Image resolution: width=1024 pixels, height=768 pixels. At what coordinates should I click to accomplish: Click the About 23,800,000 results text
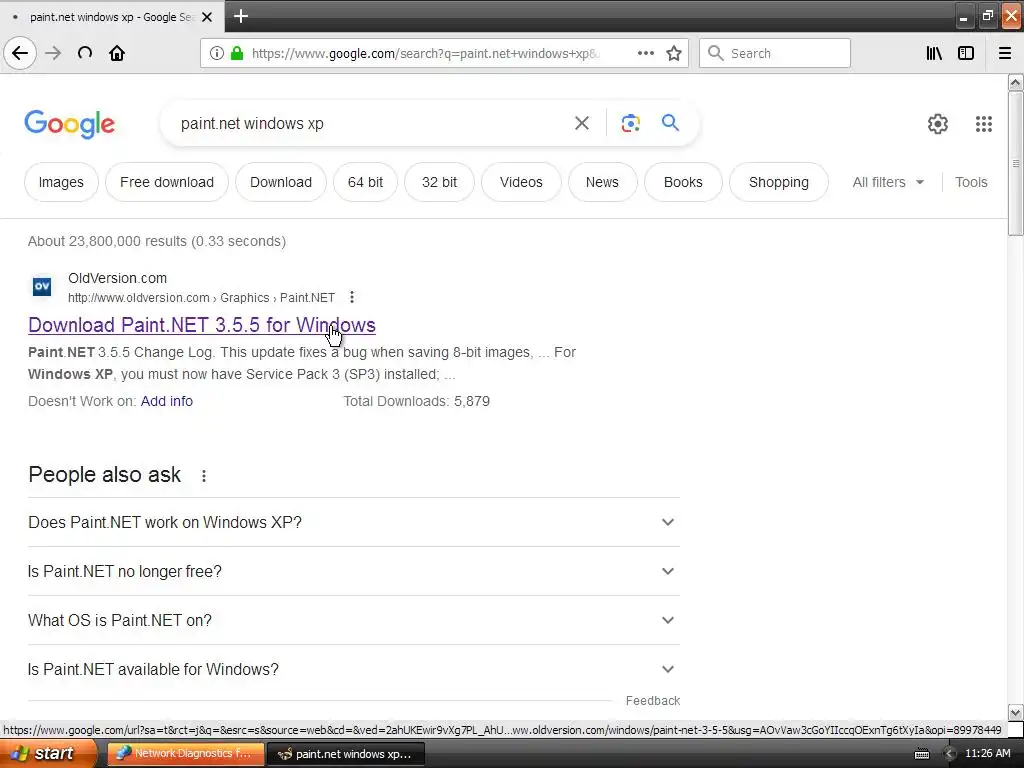[157, 242]
